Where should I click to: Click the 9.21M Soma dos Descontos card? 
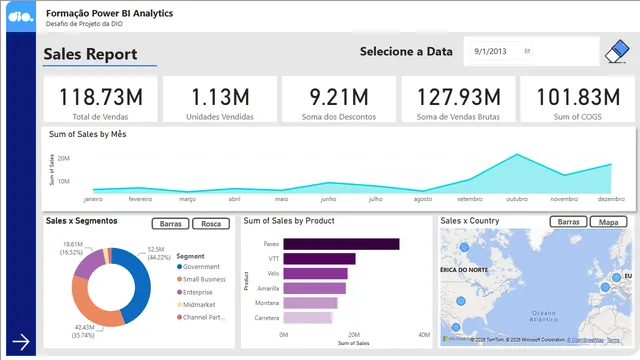[339, 99]
